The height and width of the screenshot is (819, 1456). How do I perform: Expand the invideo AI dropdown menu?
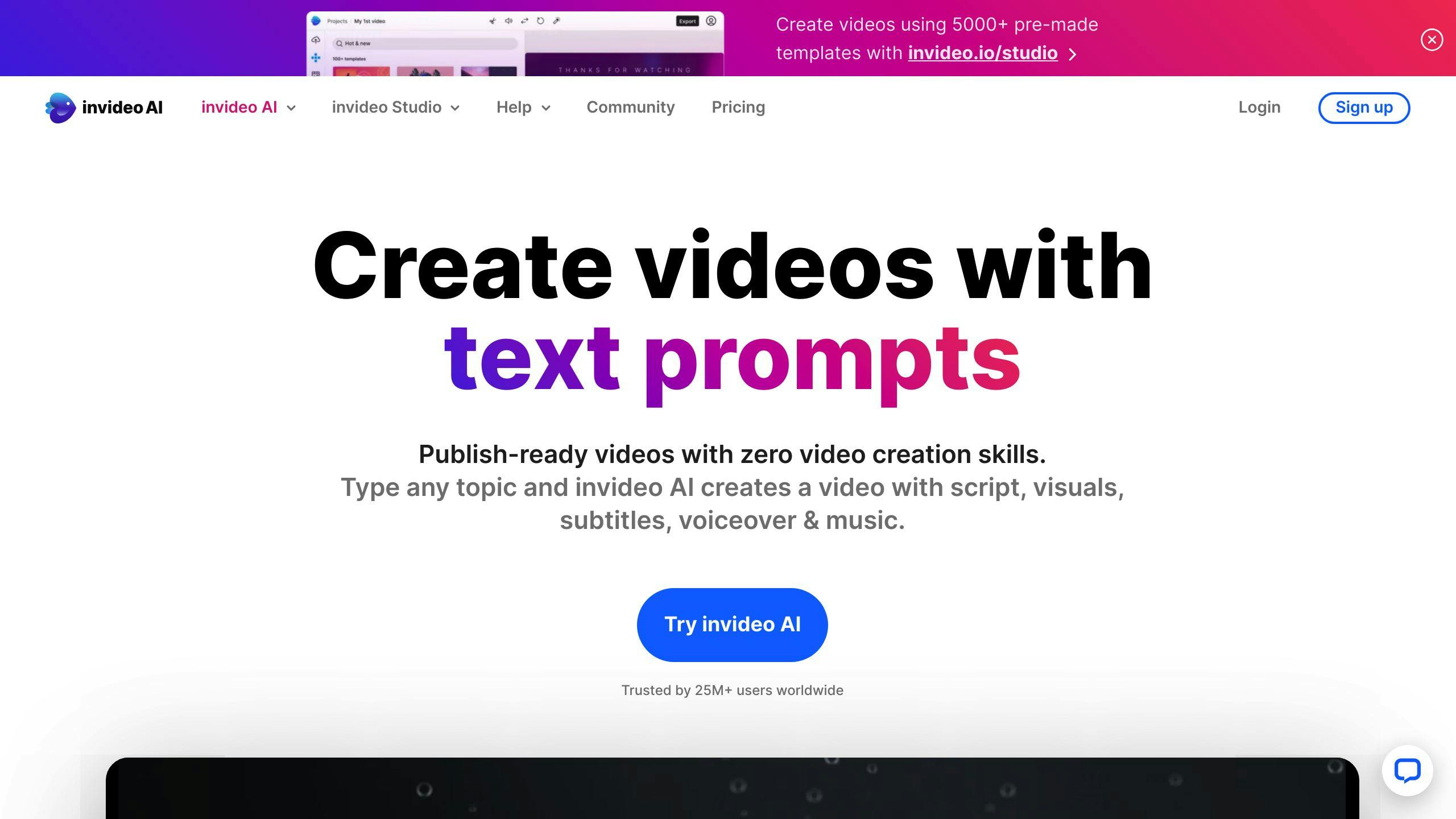[x=247, y=107]
